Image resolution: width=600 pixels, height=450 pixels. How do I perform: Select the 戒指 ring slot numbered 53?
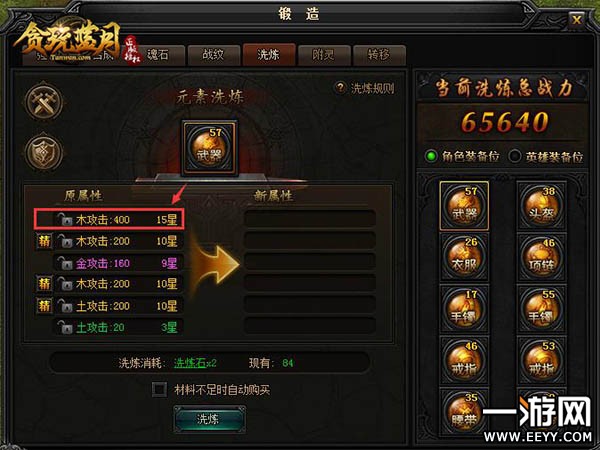541,360
